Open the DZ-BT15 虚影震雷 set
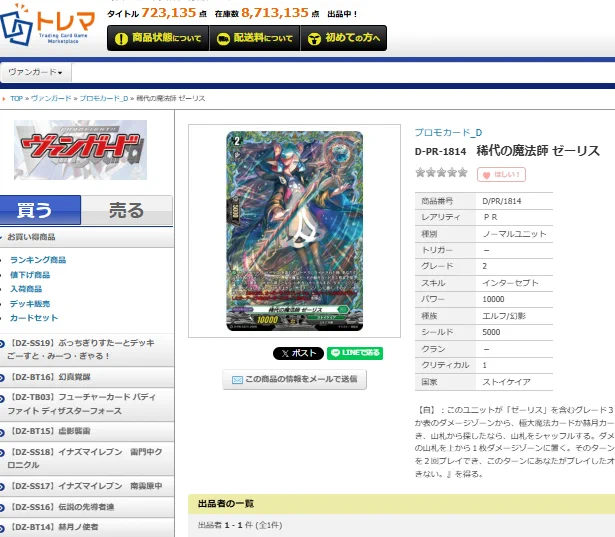This screenshot has width=615, height=537. 87,431
